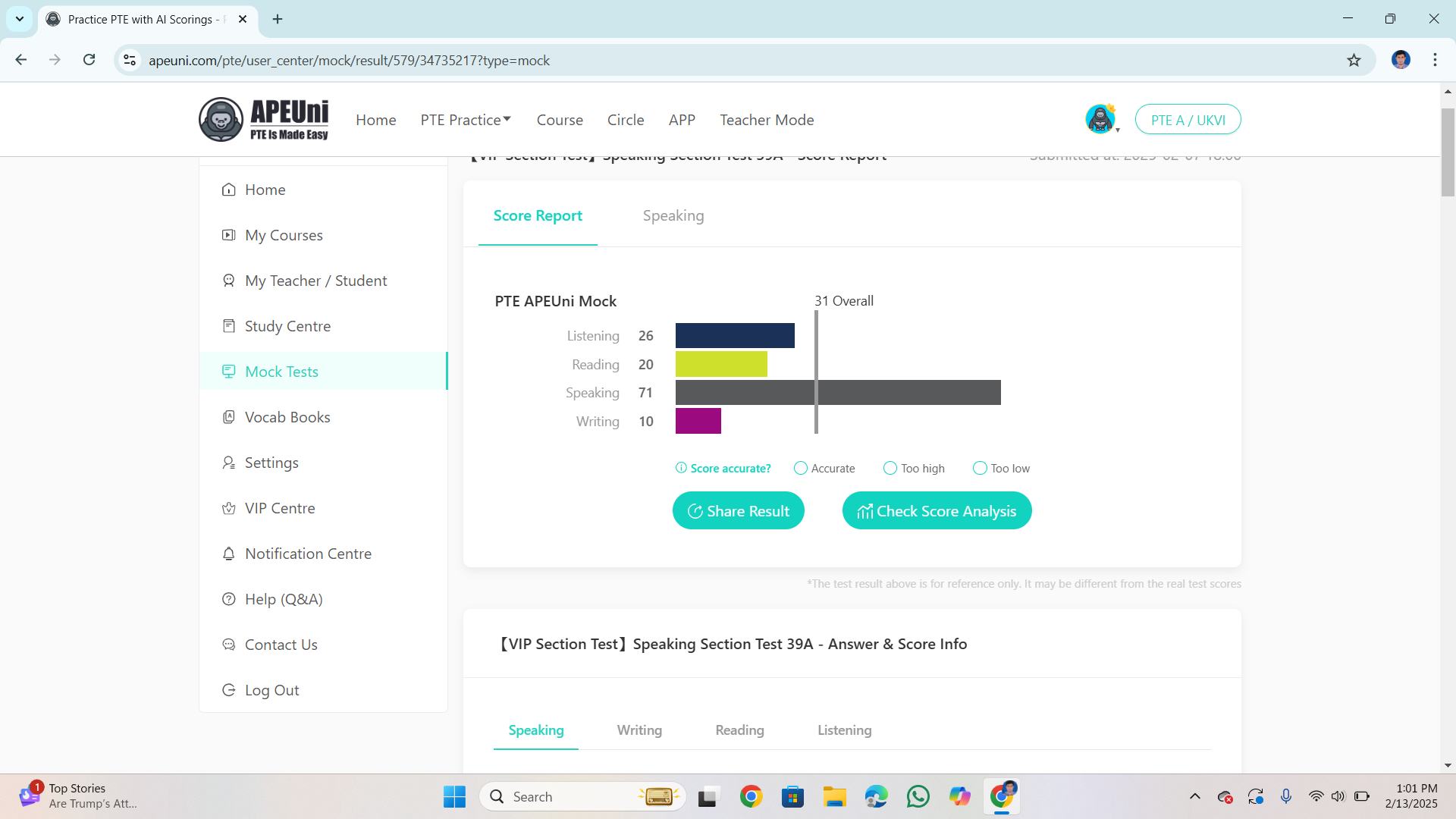Click the PTE A / UKVI button
The height and width of the screenshot is (819, 1456).
click(1188, 120)
